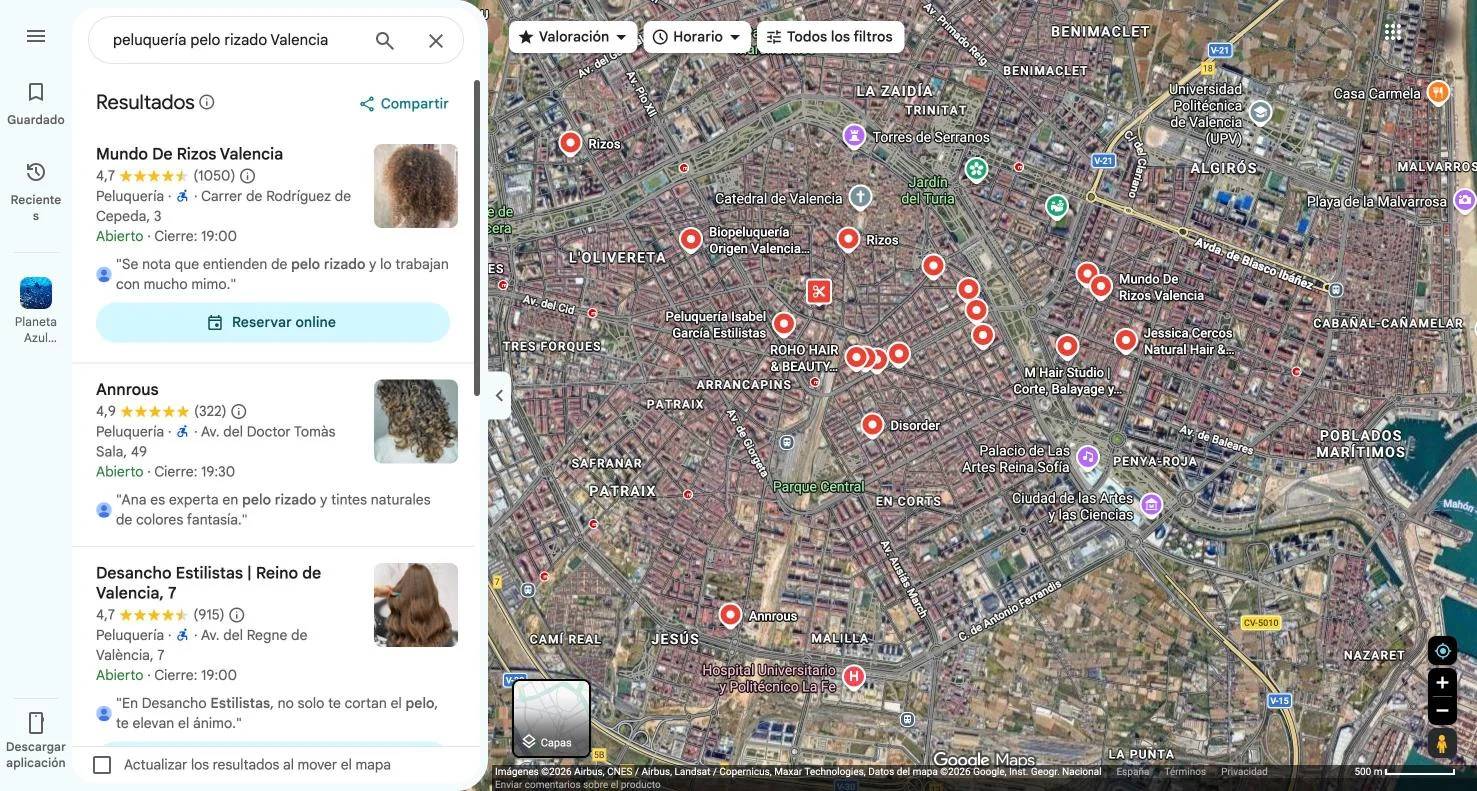View the Annrous curly hair photo

416,421
